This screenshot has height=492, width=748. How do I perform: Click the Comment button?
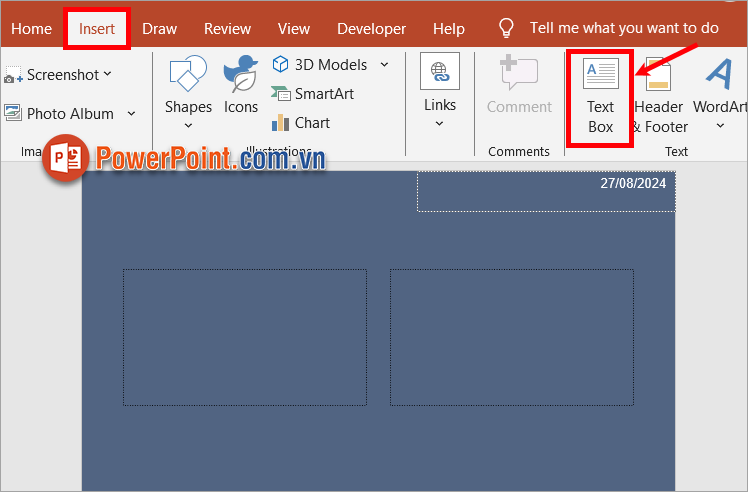(x=519, y=84)
